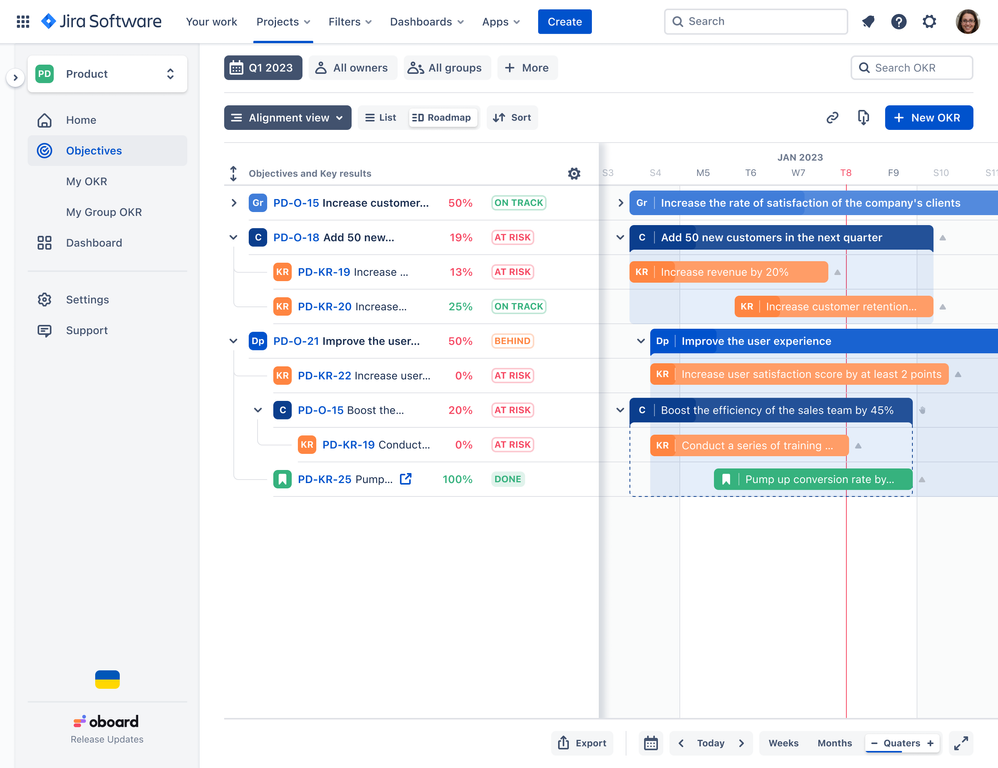
Task: Switch timeline scale to Months
Action: 835,743
